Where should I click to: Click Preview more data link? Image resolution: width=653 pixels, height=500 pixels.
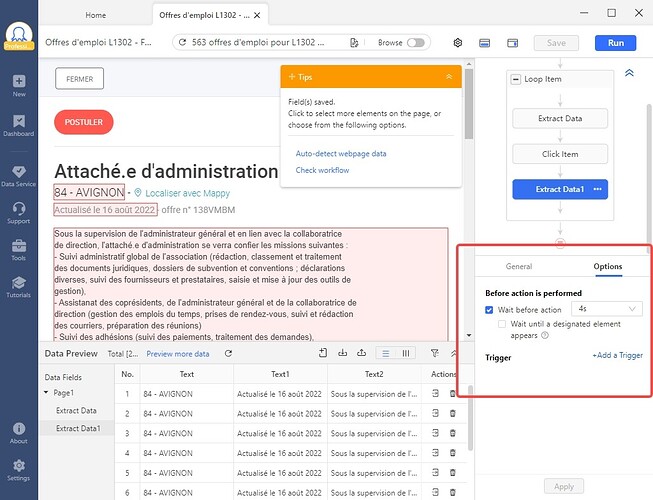(178, 354)
